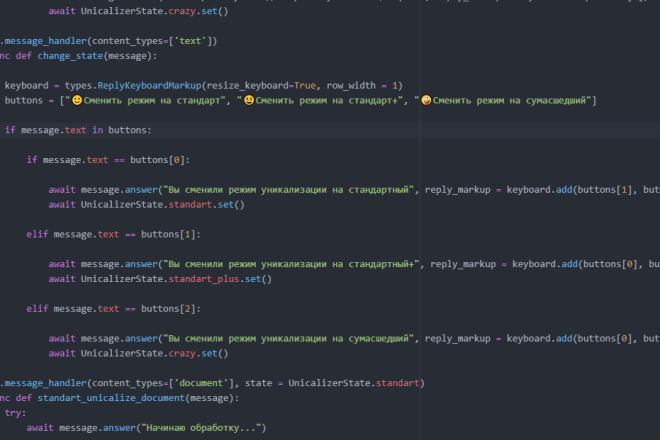Click 'if message.text == buttons[0]:' condition
The width and height of the screenshot is (660, 440).
pyautogui.click(x=108, y=160)
